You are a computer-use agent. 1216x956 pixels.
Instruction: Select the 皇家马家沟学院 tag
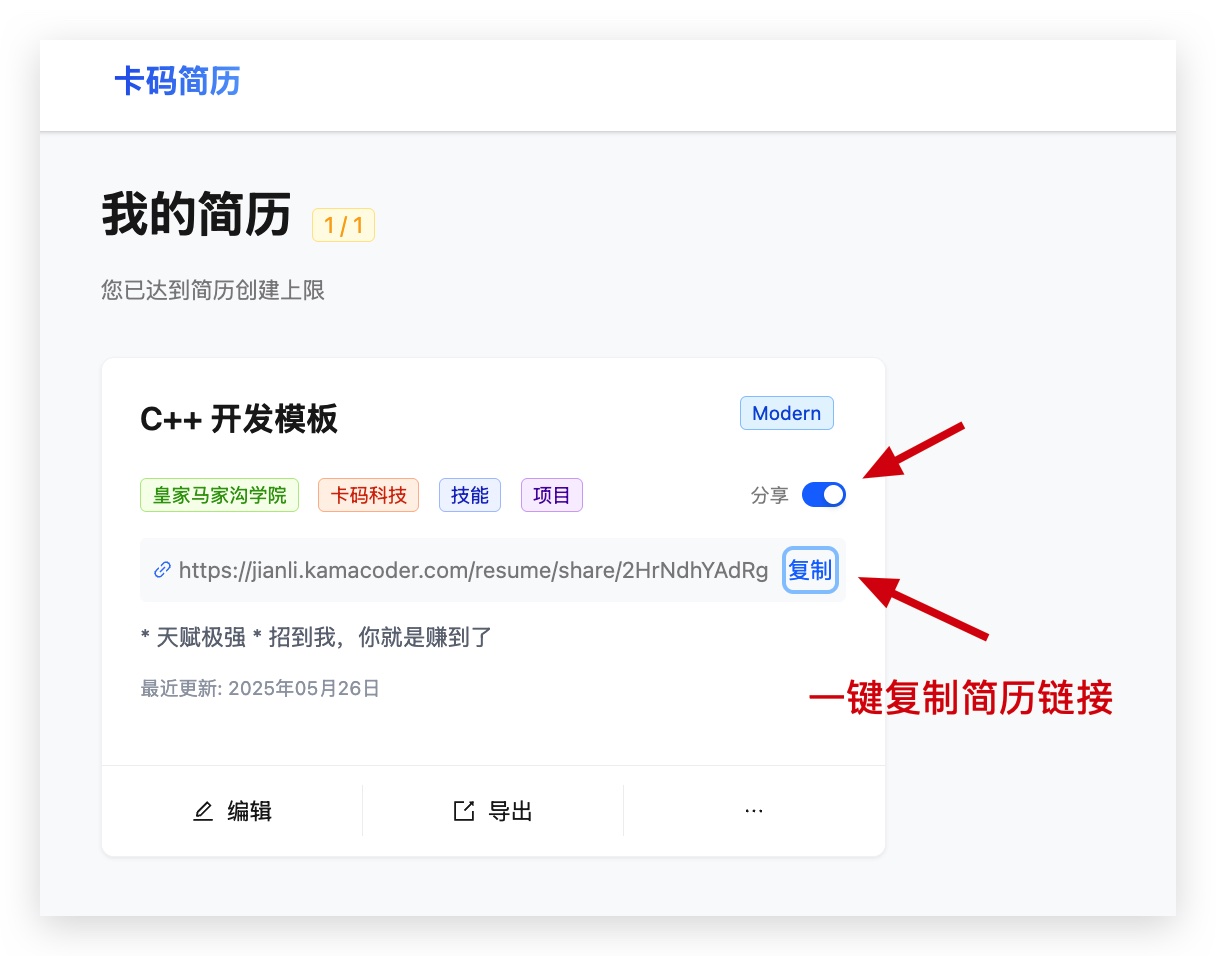pos(219,495)
